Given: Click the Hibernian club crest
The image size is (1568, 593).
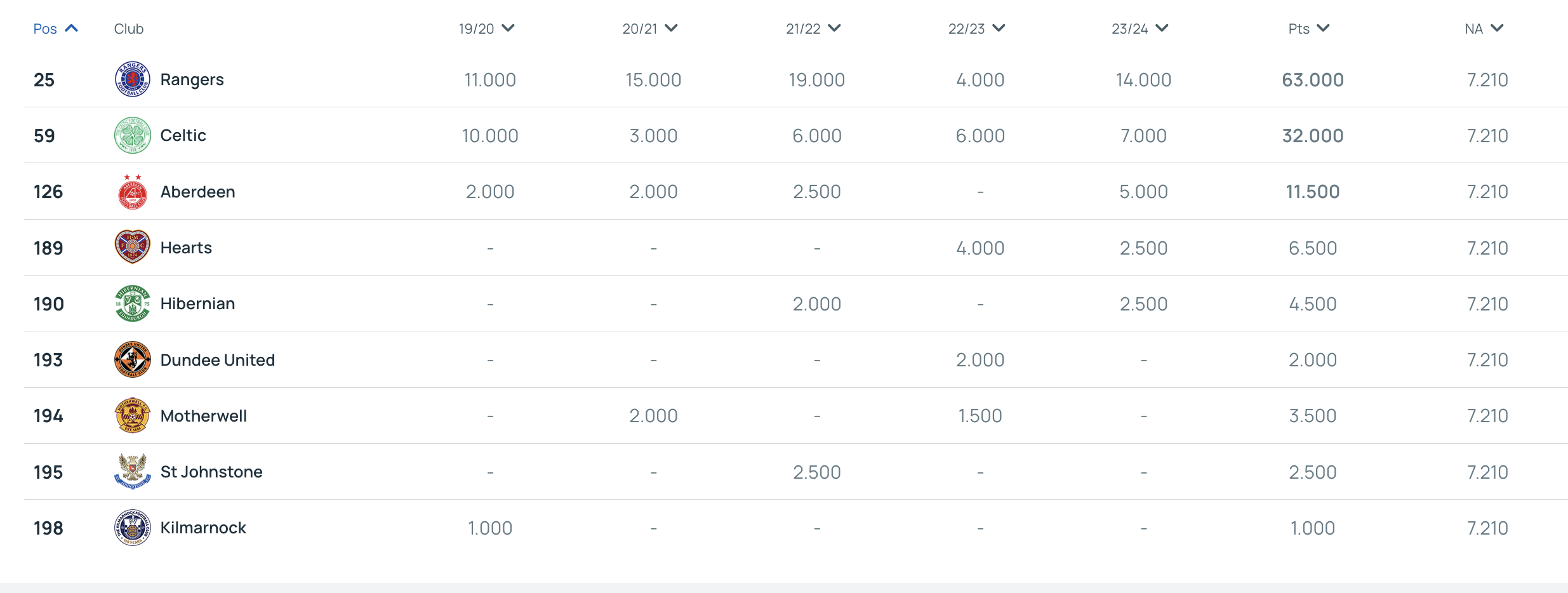Looking at the screenshot, I should pos(132,303).
